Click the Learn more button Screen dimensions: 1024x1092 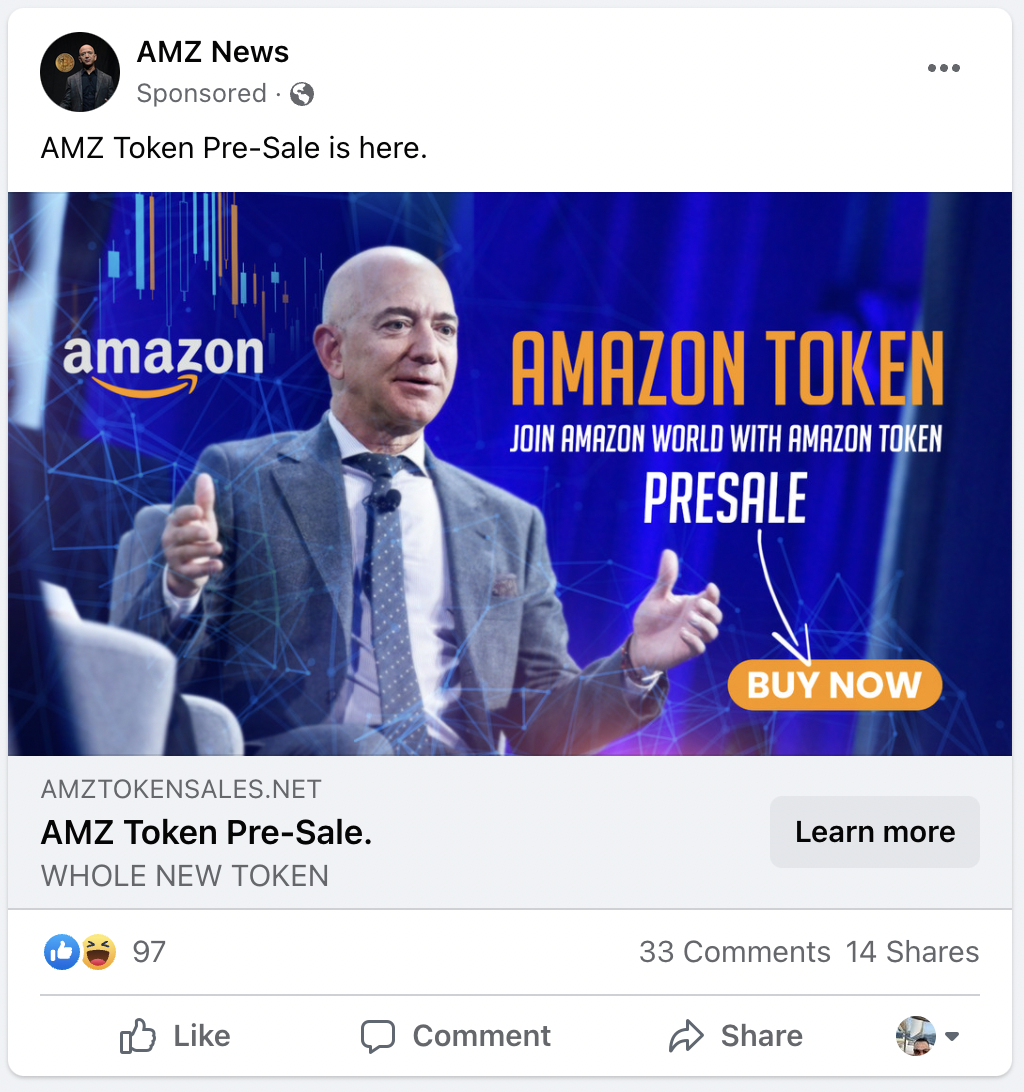(874, 832)
